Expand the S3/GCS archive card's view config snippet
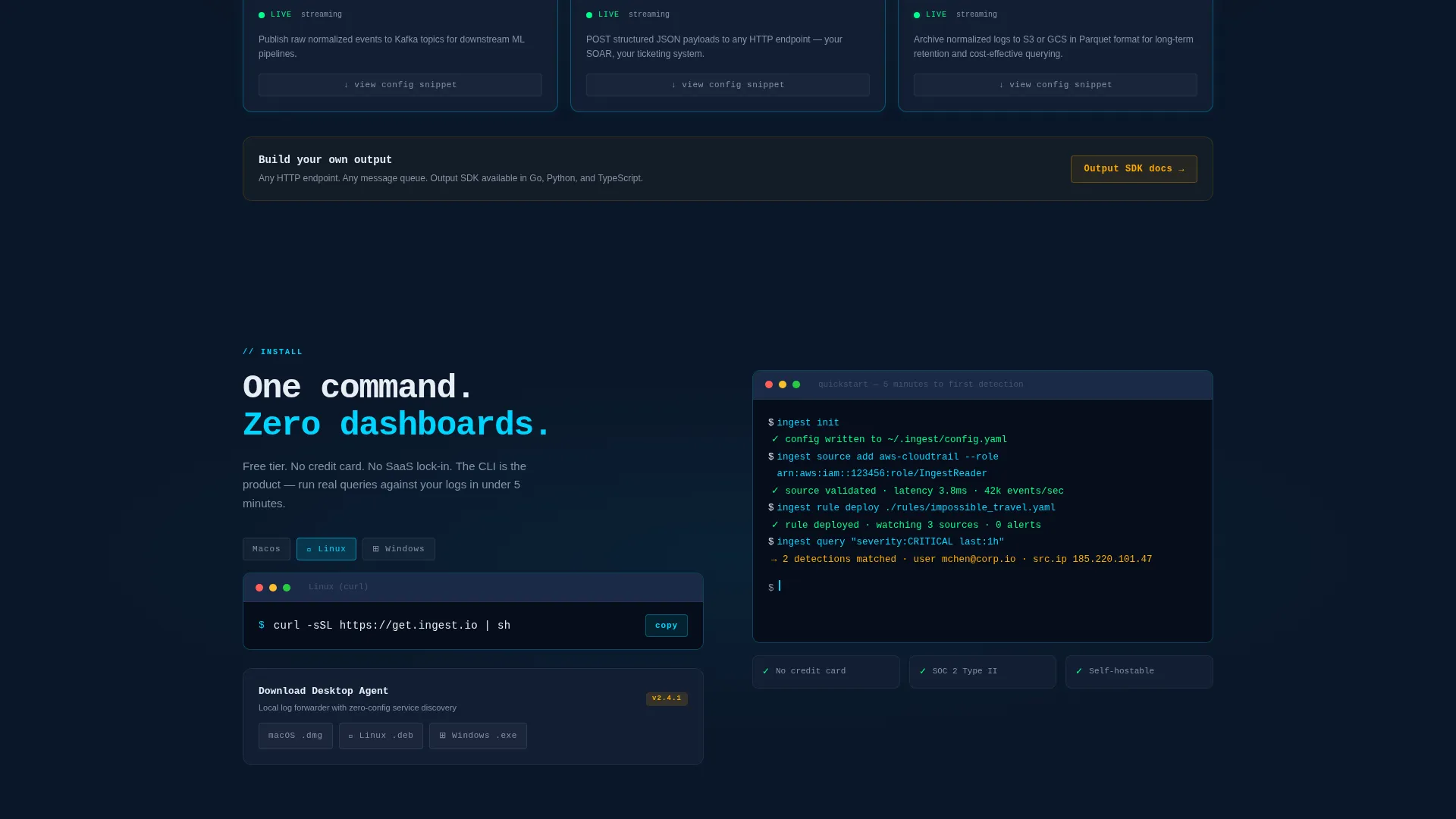 [x=1055, y=85]
